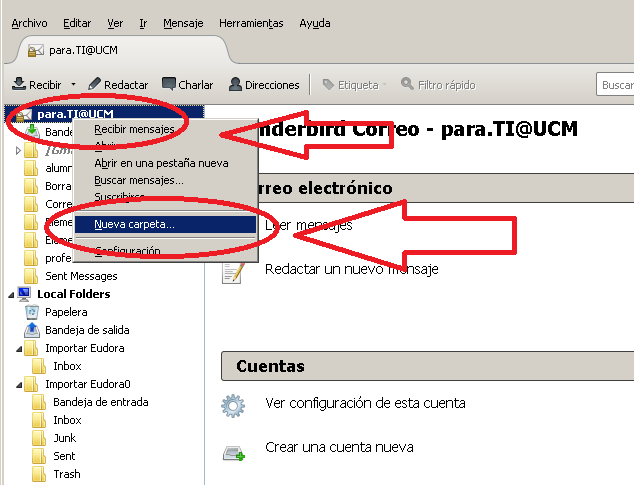Image resolution: width=634 pixels, height=485 pixels.
Task: Open Inbox under Importar Eudora0
Action: [x=67, y=420]
